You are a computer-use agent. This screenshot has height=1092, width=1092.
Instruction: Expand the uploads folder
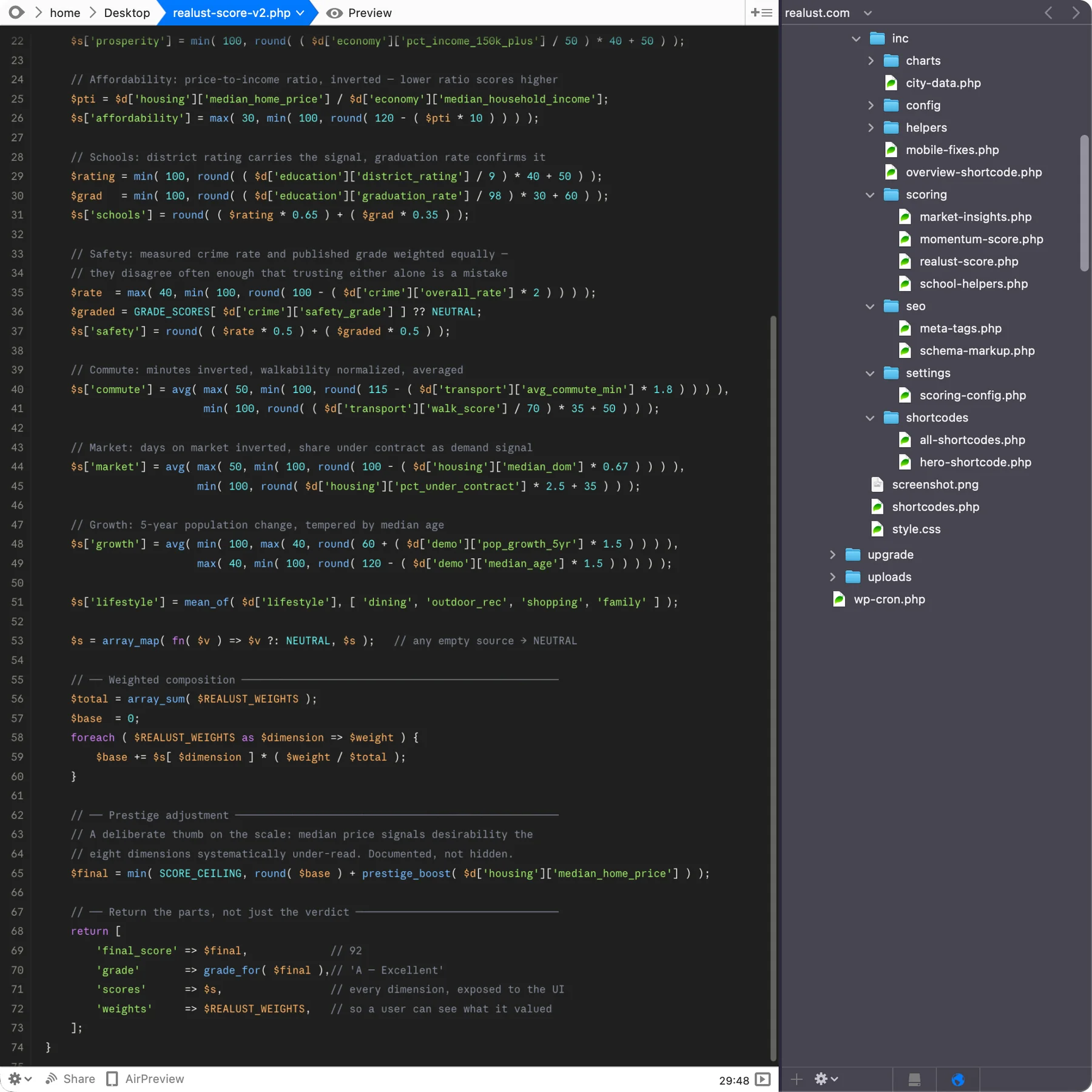pos(832,577)
